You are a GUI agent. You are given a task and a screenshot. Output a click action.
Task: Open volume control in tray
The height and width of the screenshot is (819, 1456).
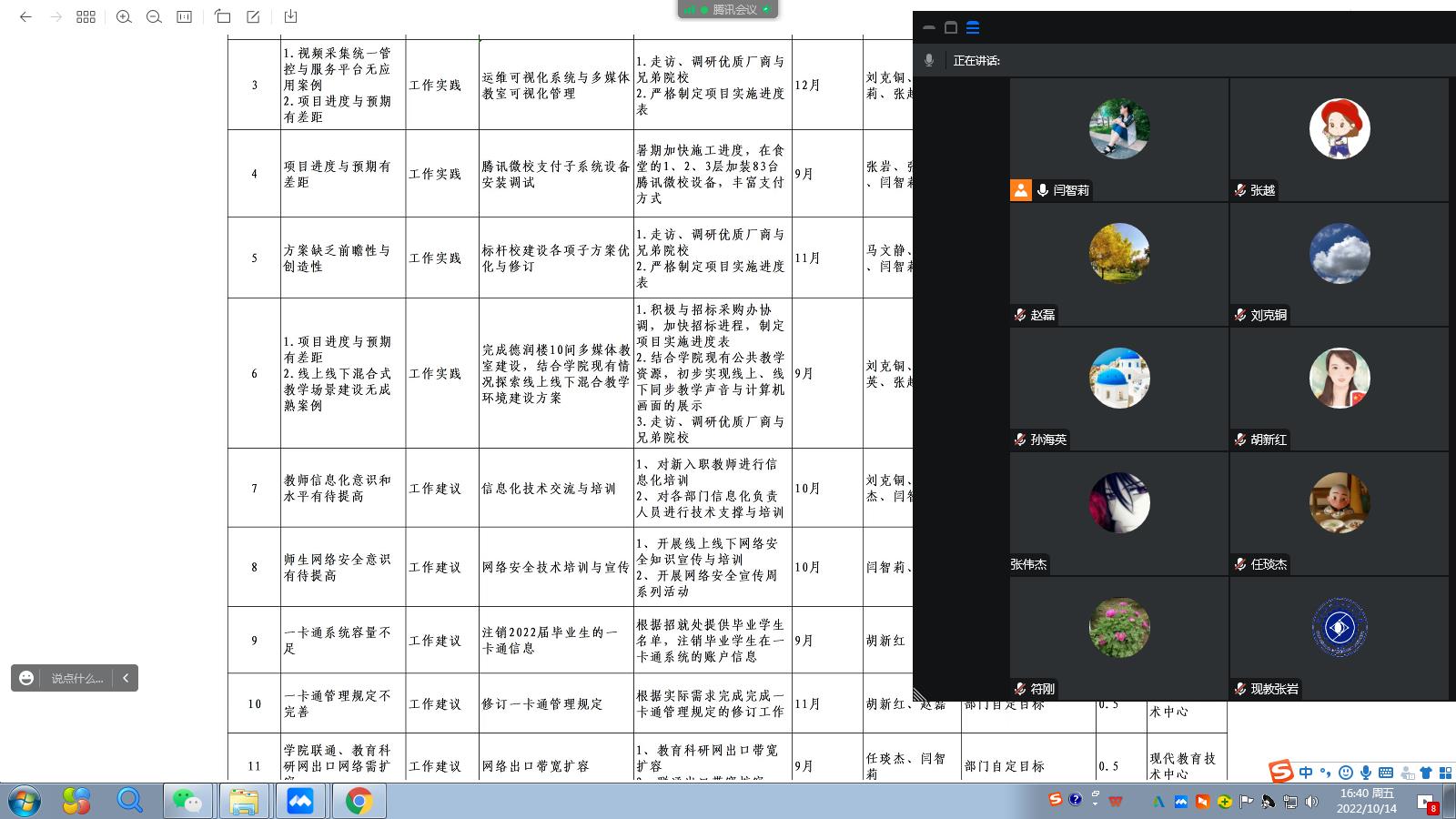point(1311,802)
